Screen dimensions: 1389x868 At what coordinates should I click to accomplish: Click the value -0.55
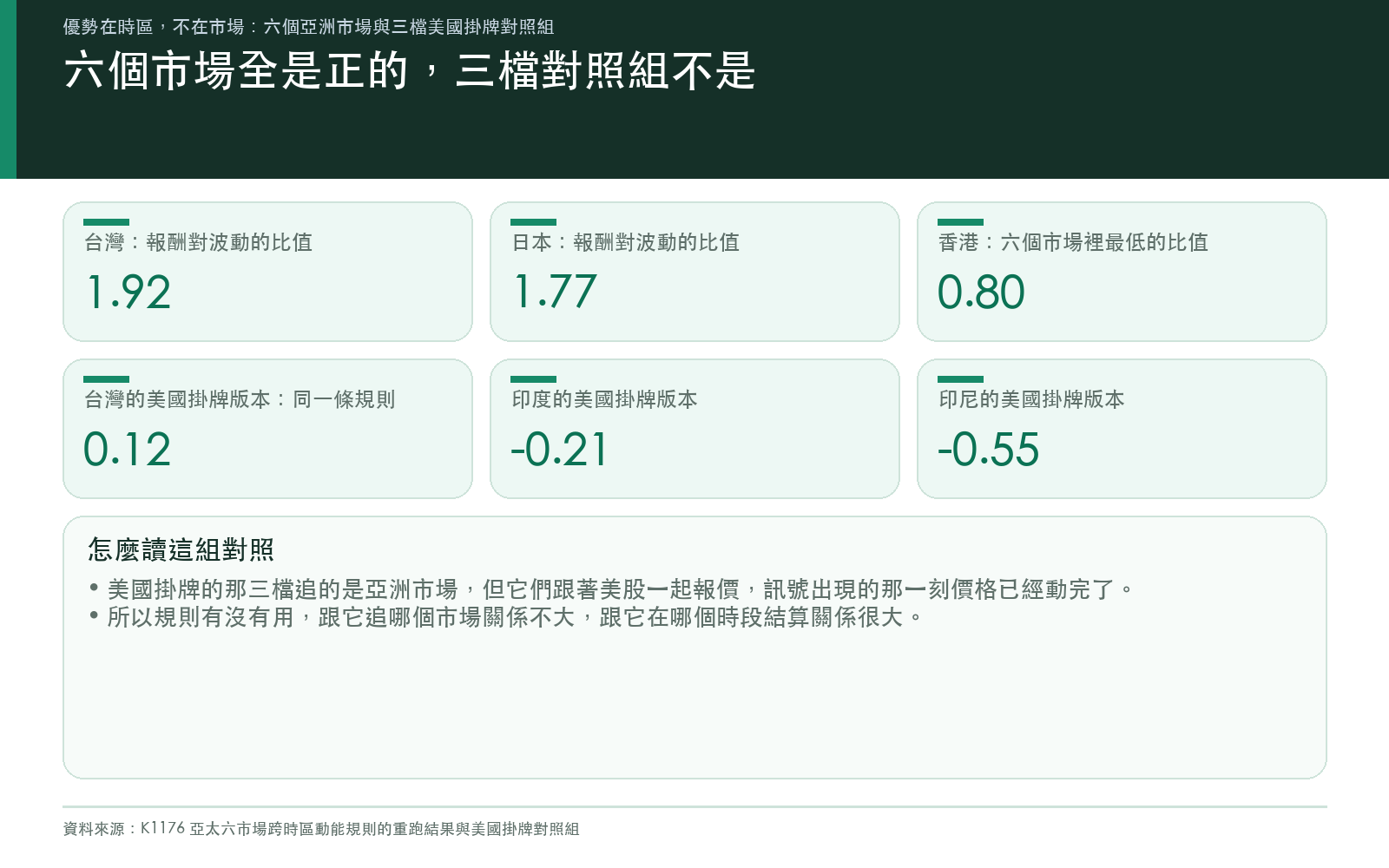click(988, 450)
